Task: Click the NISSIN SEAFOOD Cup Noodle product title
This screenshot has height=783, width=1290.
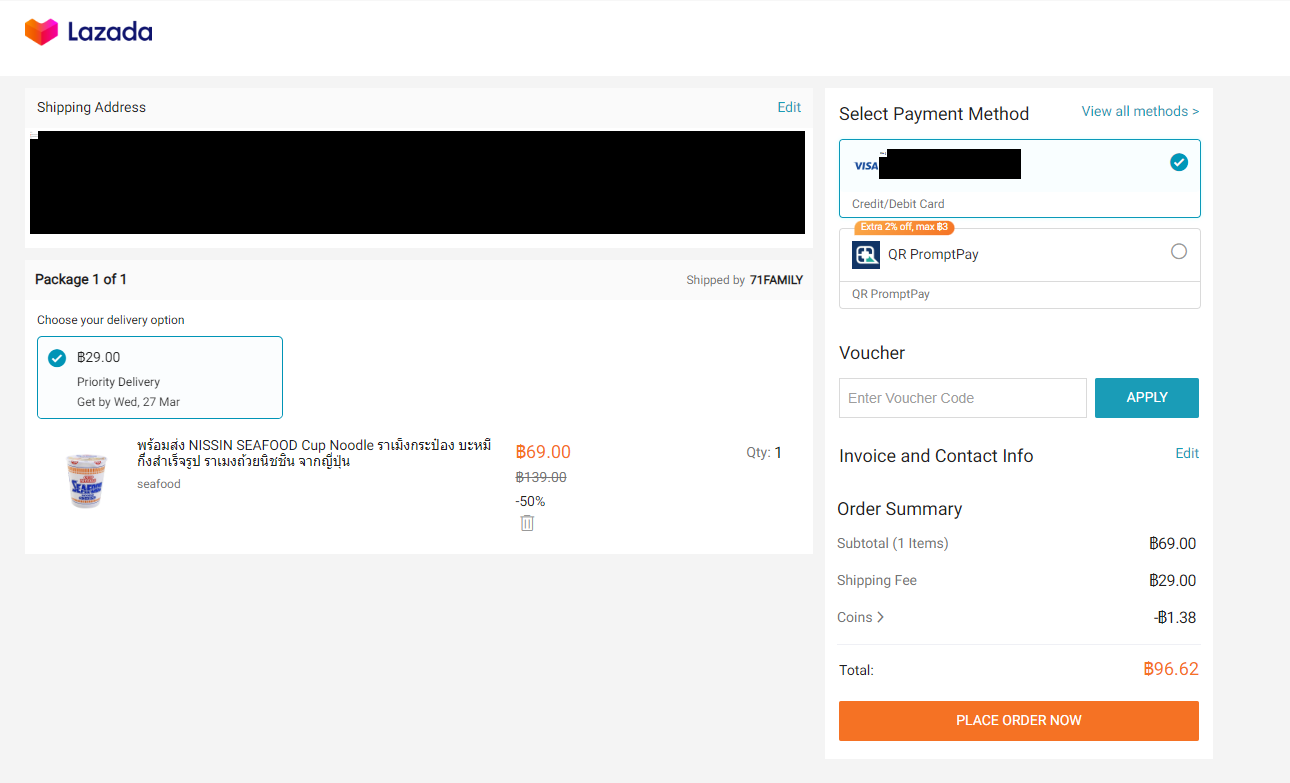Action: click(314, 453)
